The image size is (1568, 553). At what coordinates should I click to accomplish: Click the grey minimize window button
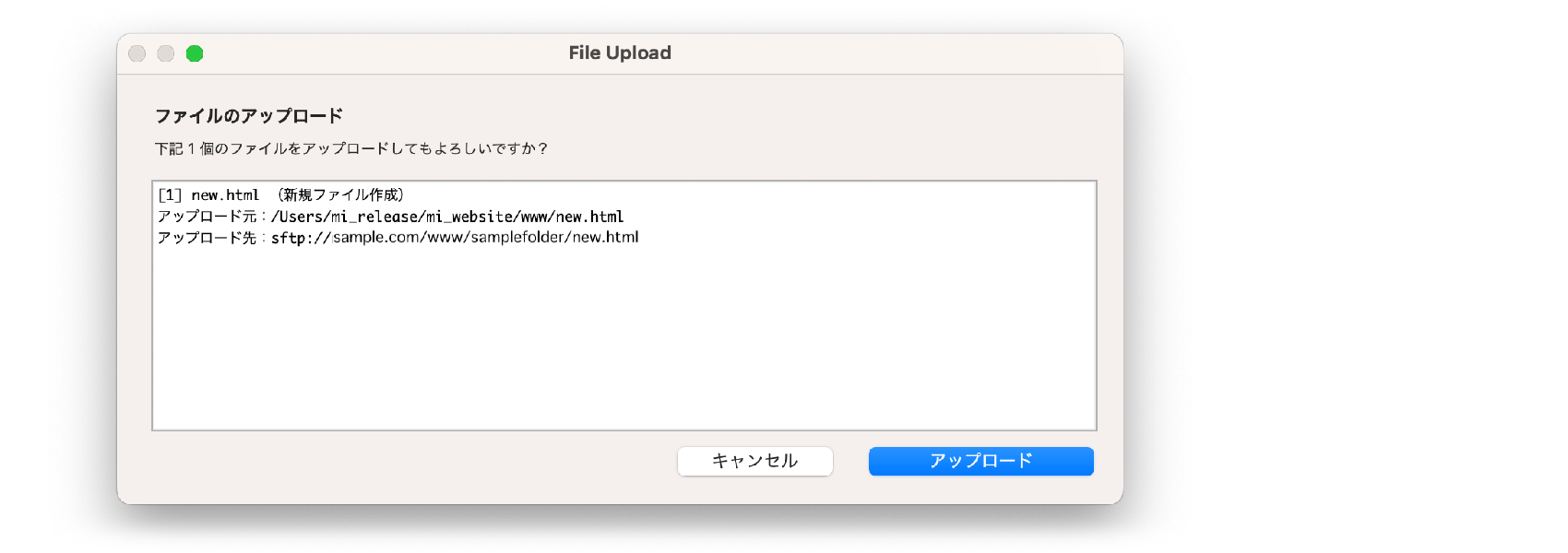click(166, 53)
